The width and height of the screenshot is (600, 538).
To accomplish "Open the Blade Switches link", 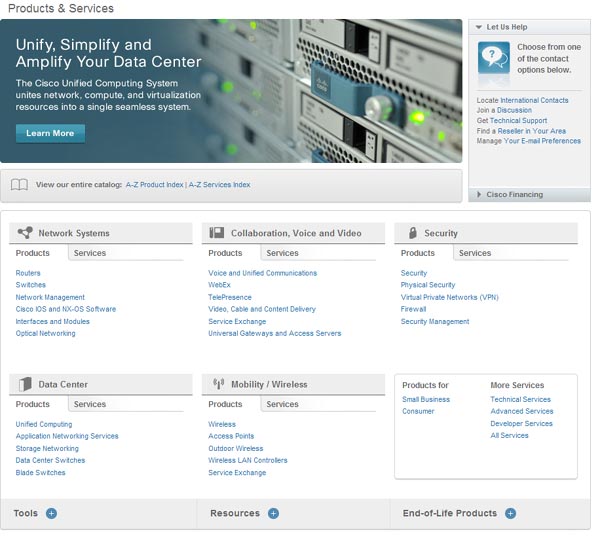I will tap(41, 472).
